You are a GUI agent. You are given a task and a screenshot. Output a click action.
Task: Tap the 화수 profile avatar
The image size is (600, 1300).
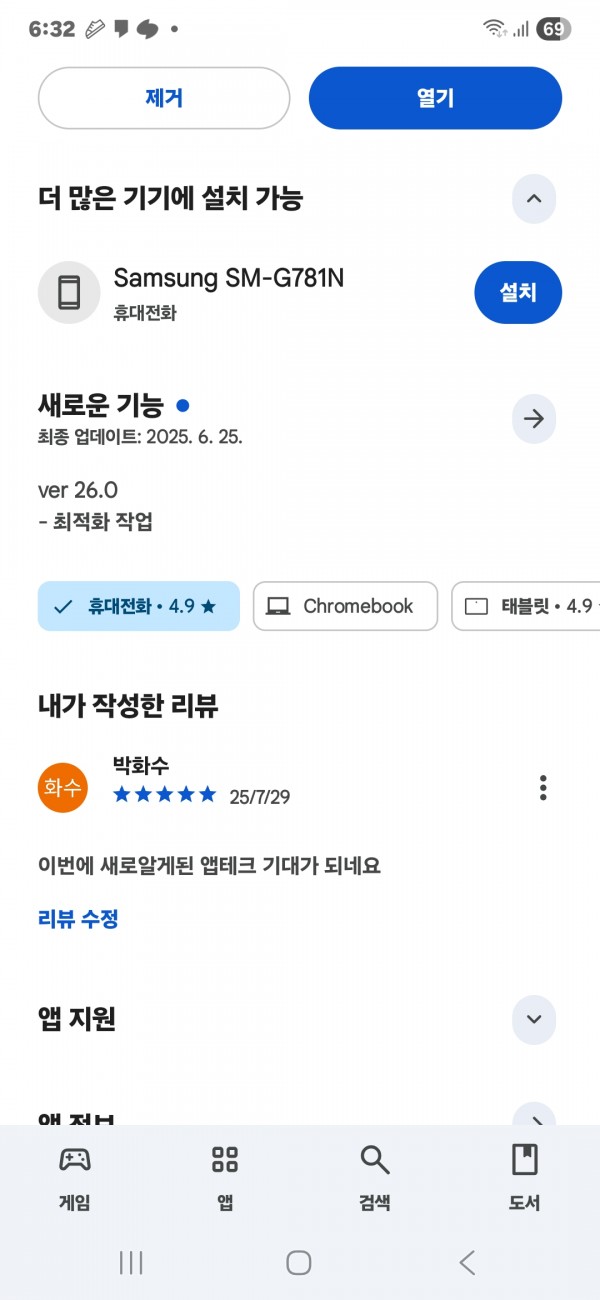(63, 787)
